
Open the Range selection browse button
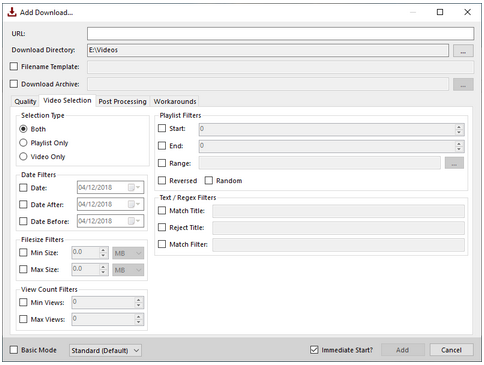tap(454, 163)
